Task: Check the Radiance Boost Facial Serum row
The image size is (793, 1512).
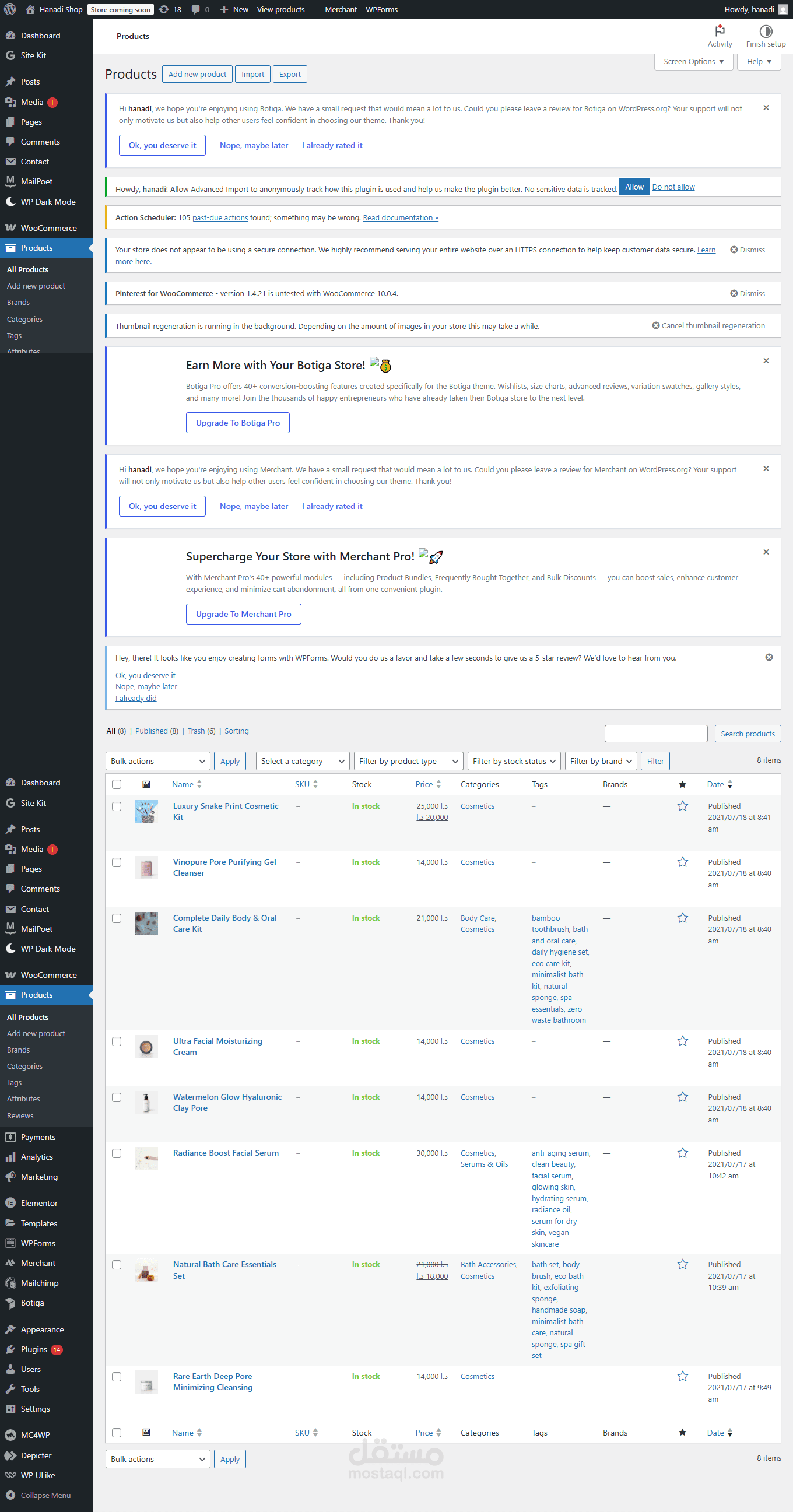Action: 117,1153
